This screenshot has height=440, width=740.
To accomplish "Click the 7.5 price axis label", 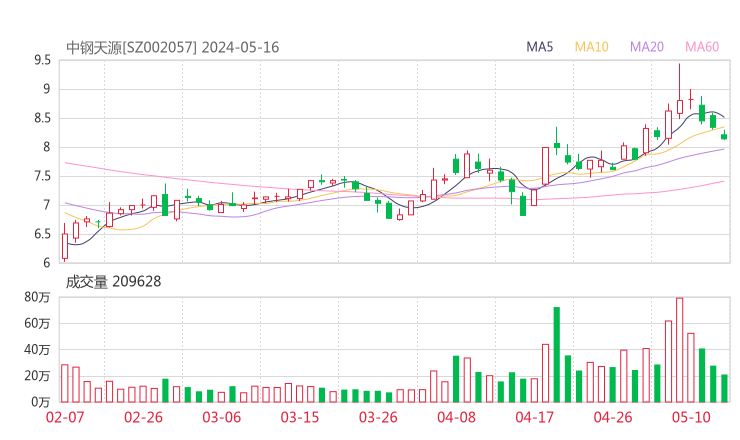I will 42,177.
